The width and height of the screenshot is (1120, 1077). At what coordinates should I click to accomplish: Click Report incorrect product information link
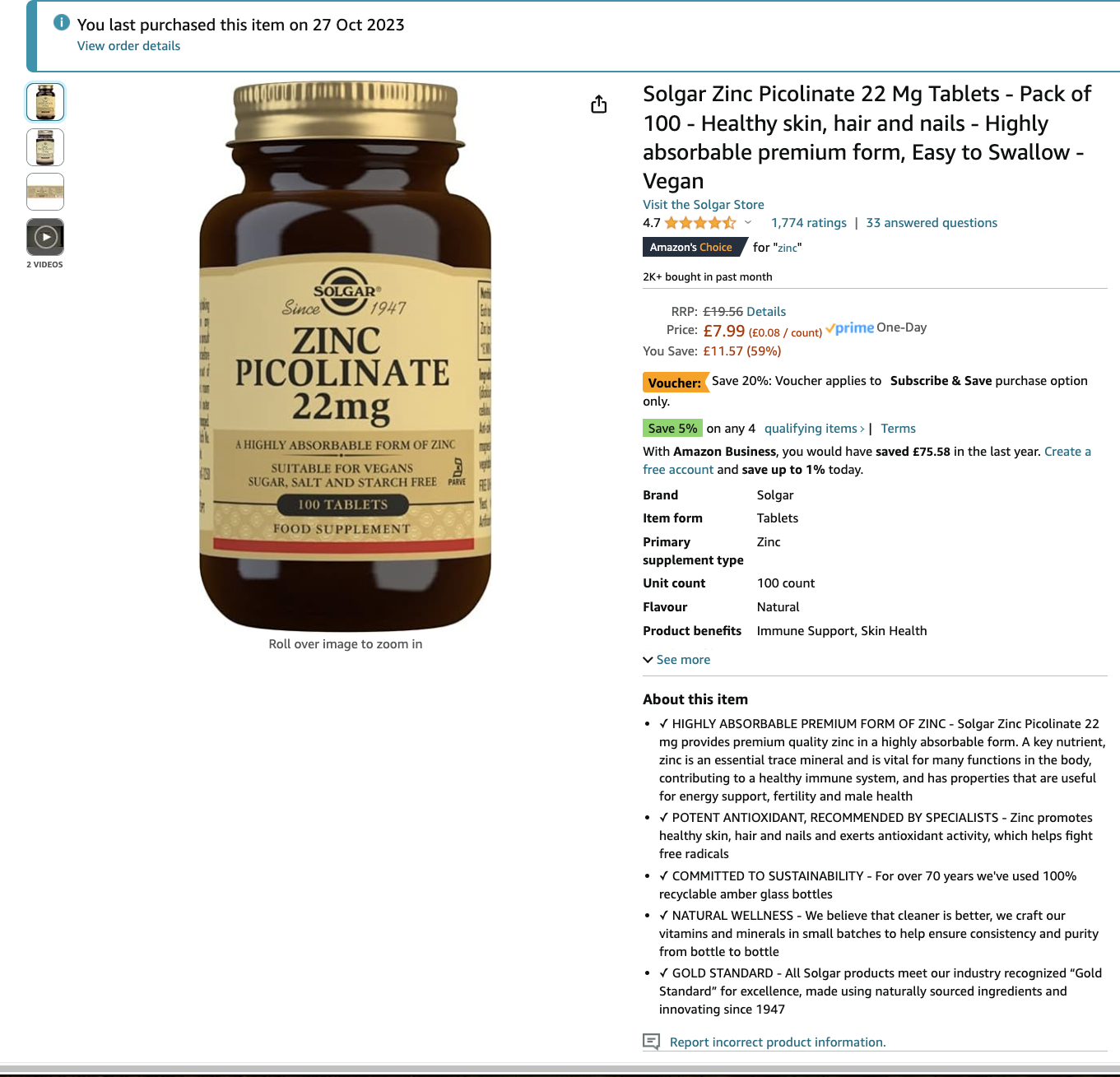[778, 1042]
